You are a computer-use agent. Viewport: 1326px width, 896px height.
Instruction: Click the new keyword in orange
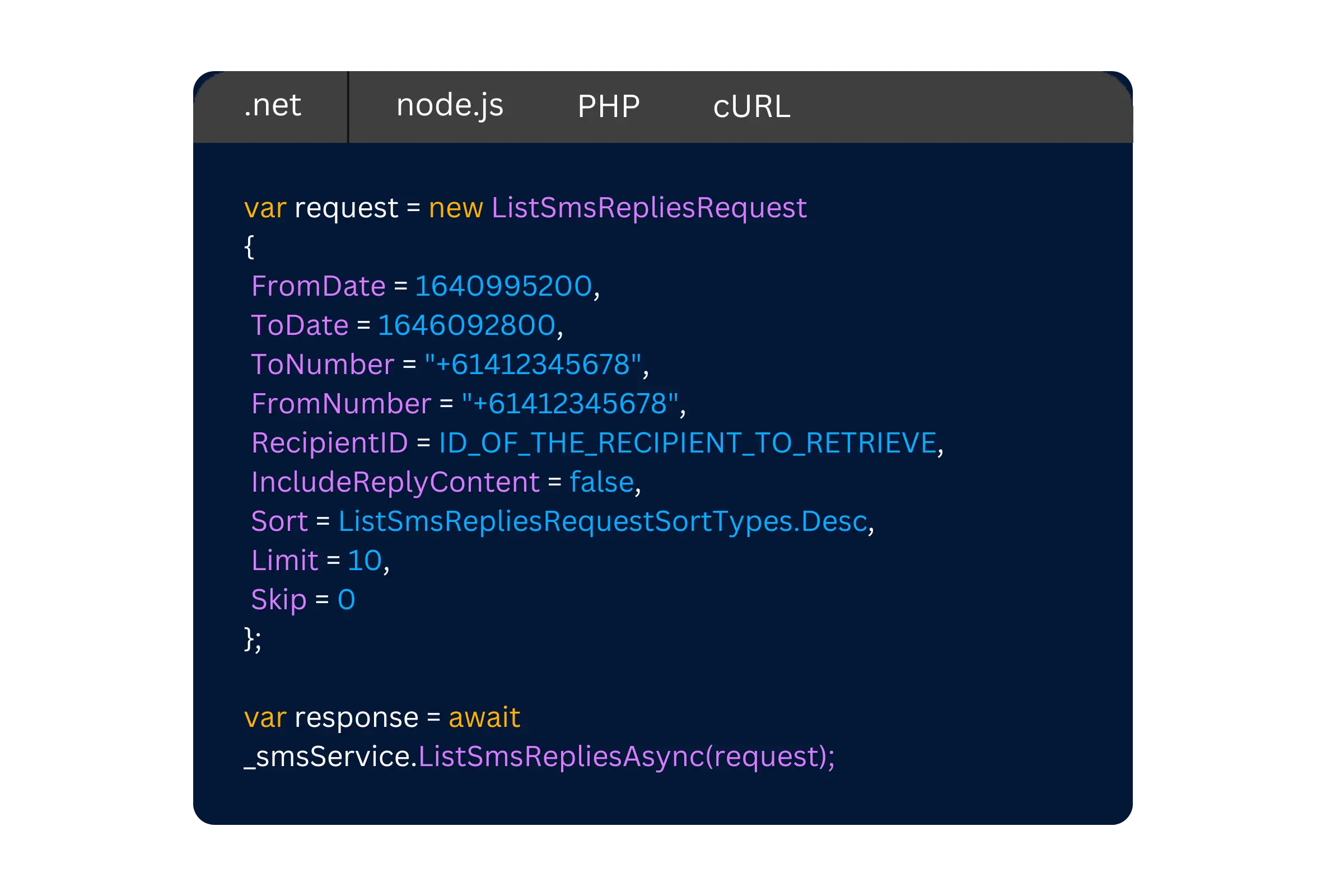point(454,207)
